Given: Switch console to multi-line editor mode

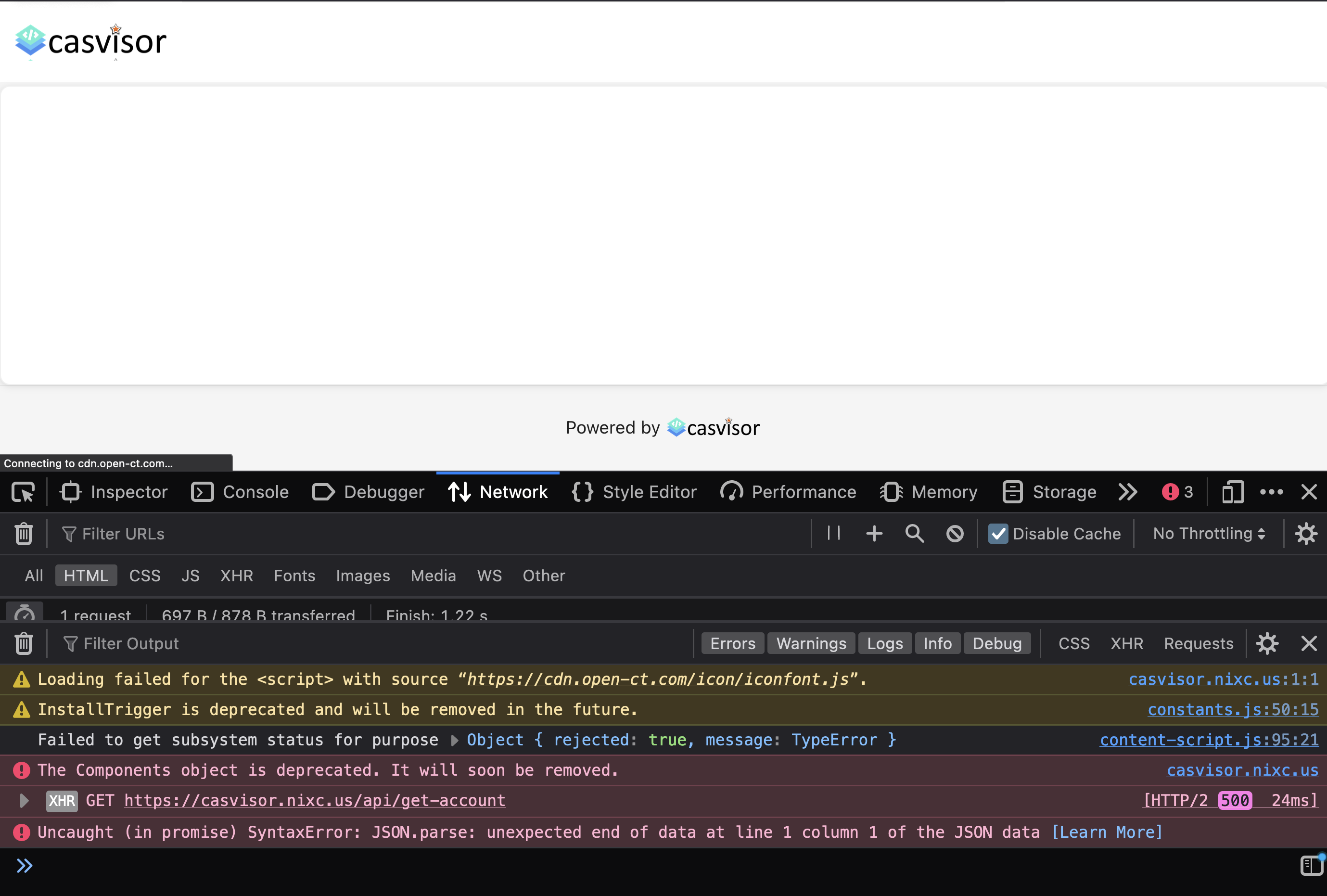Looking at the screenshot, I should (x=1312, y=866).
